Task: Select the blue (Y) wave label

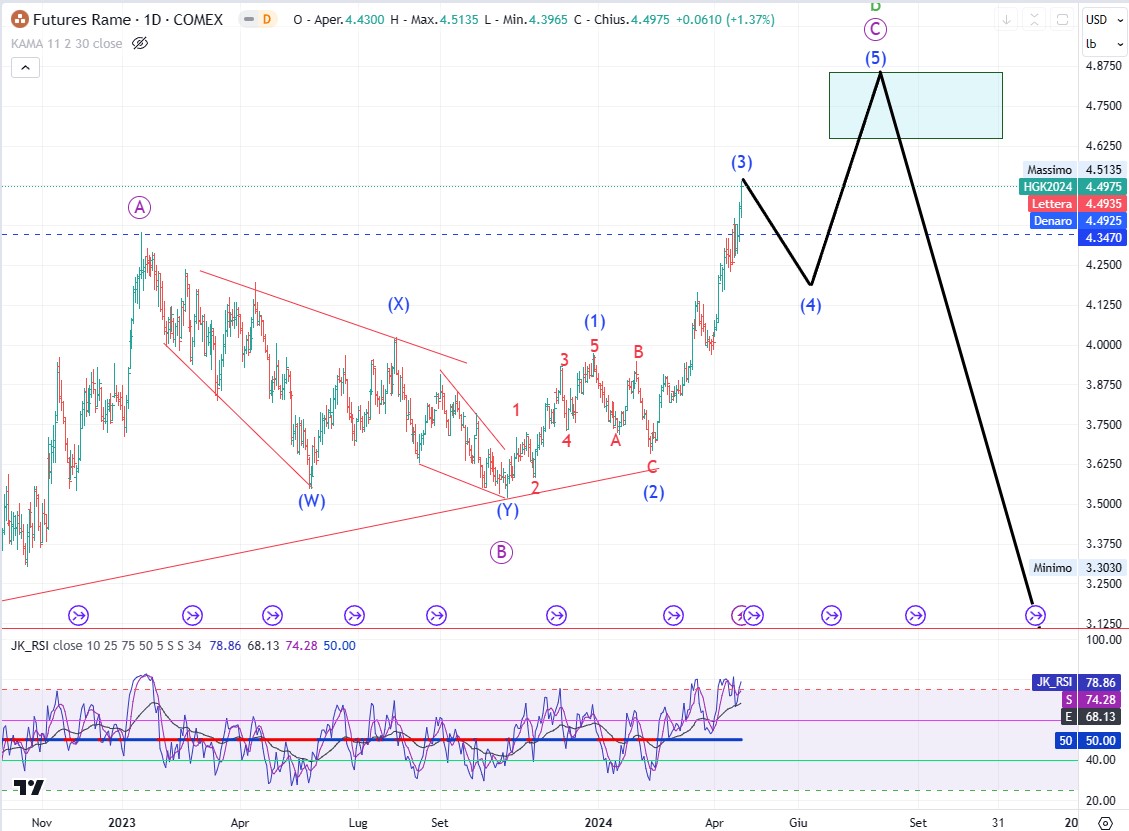Action: click(x=508, y=511)
